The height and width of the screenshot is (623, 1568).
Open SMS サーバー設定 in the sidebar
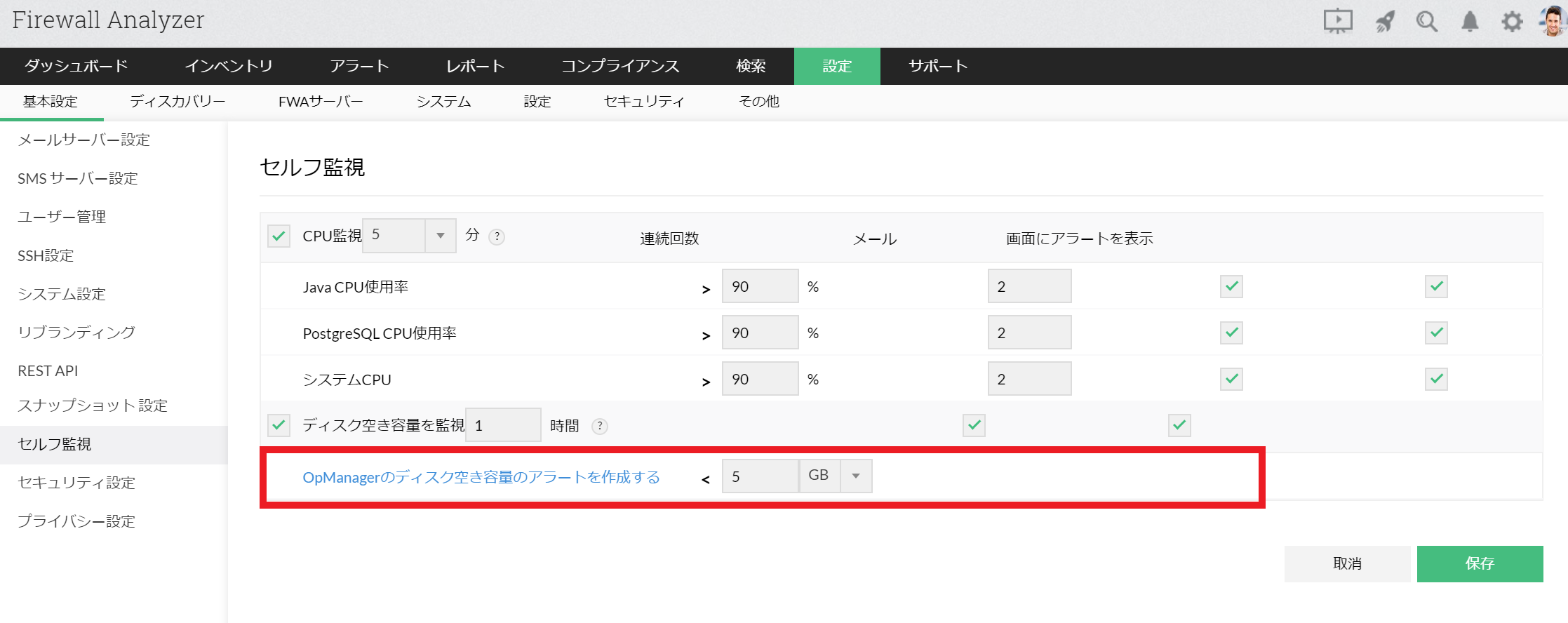tap(78, 178)
